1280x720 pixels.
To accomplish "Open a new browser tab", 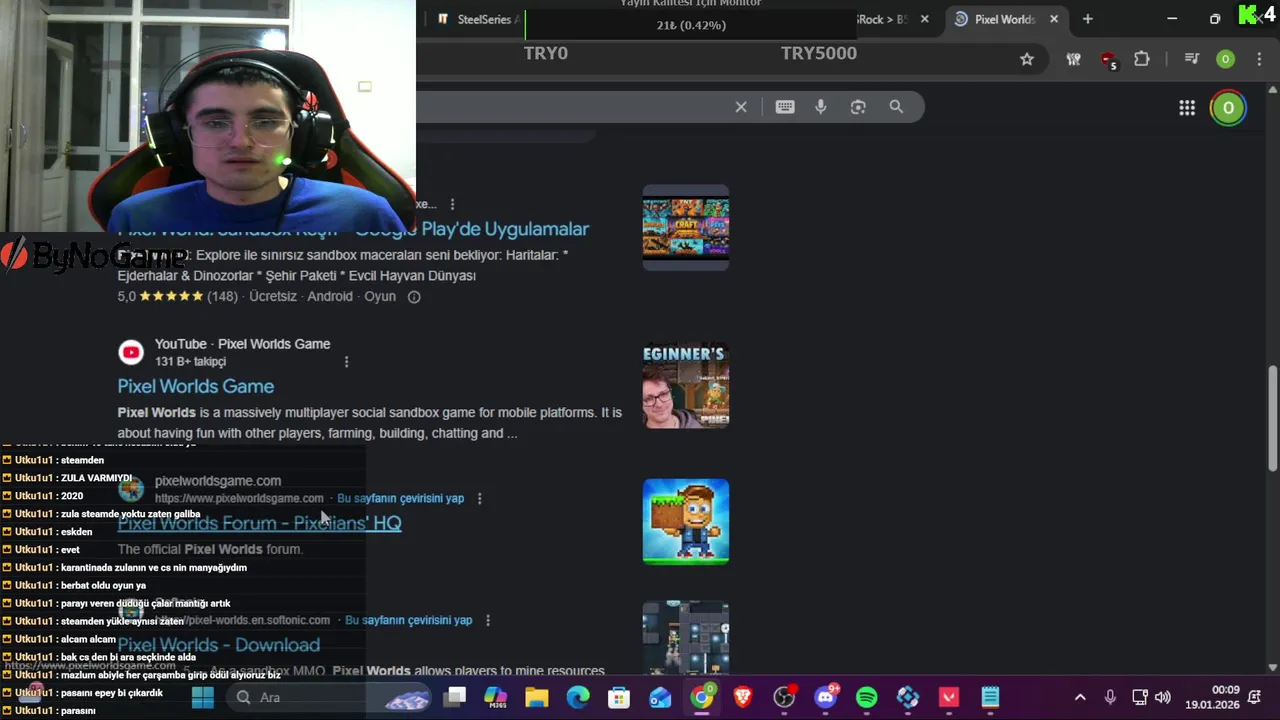I will (x=1087, y=19).
